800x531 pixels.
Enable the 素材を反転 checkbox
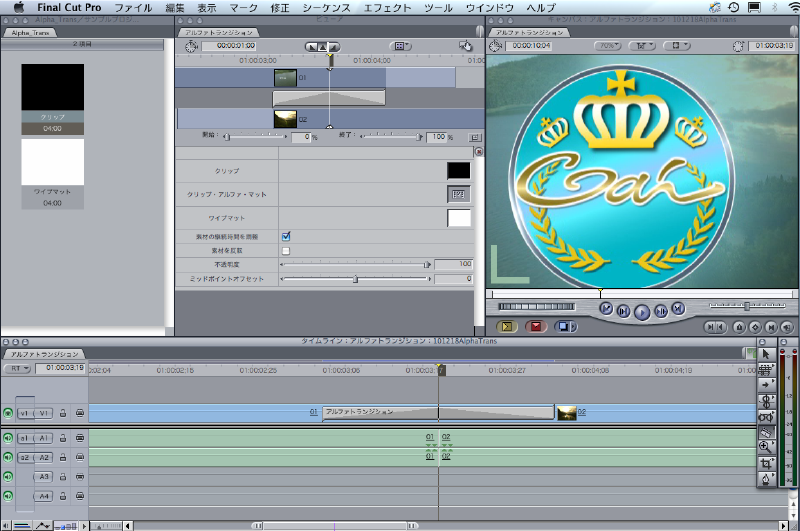click(x=286, y=251)
